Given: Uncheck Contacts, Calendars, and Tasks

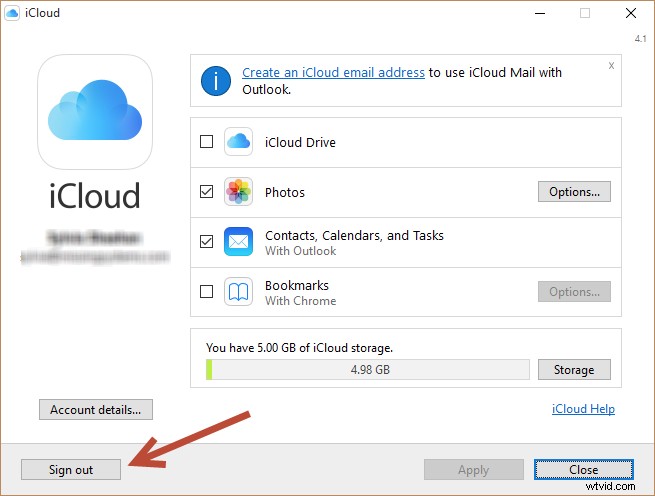Looking at the screenshot, I should click(207, 242).
